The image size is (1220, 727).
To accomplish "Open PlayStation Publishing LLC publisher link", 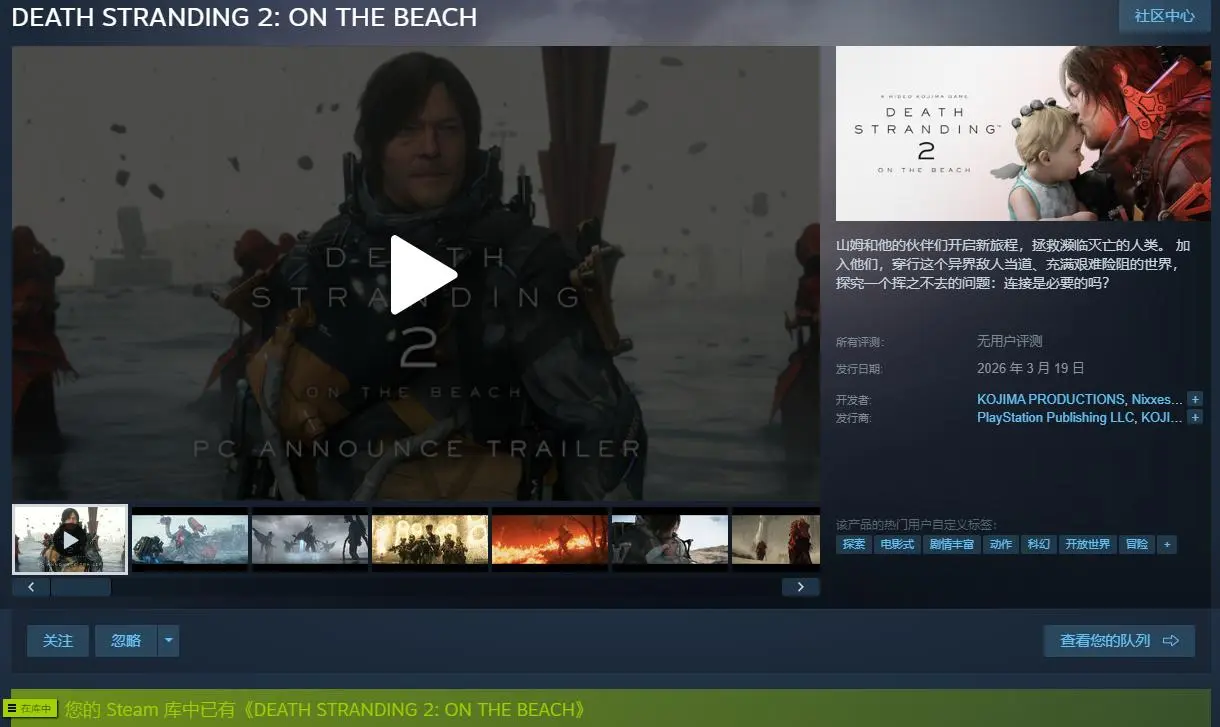I will pos(1057,417).
